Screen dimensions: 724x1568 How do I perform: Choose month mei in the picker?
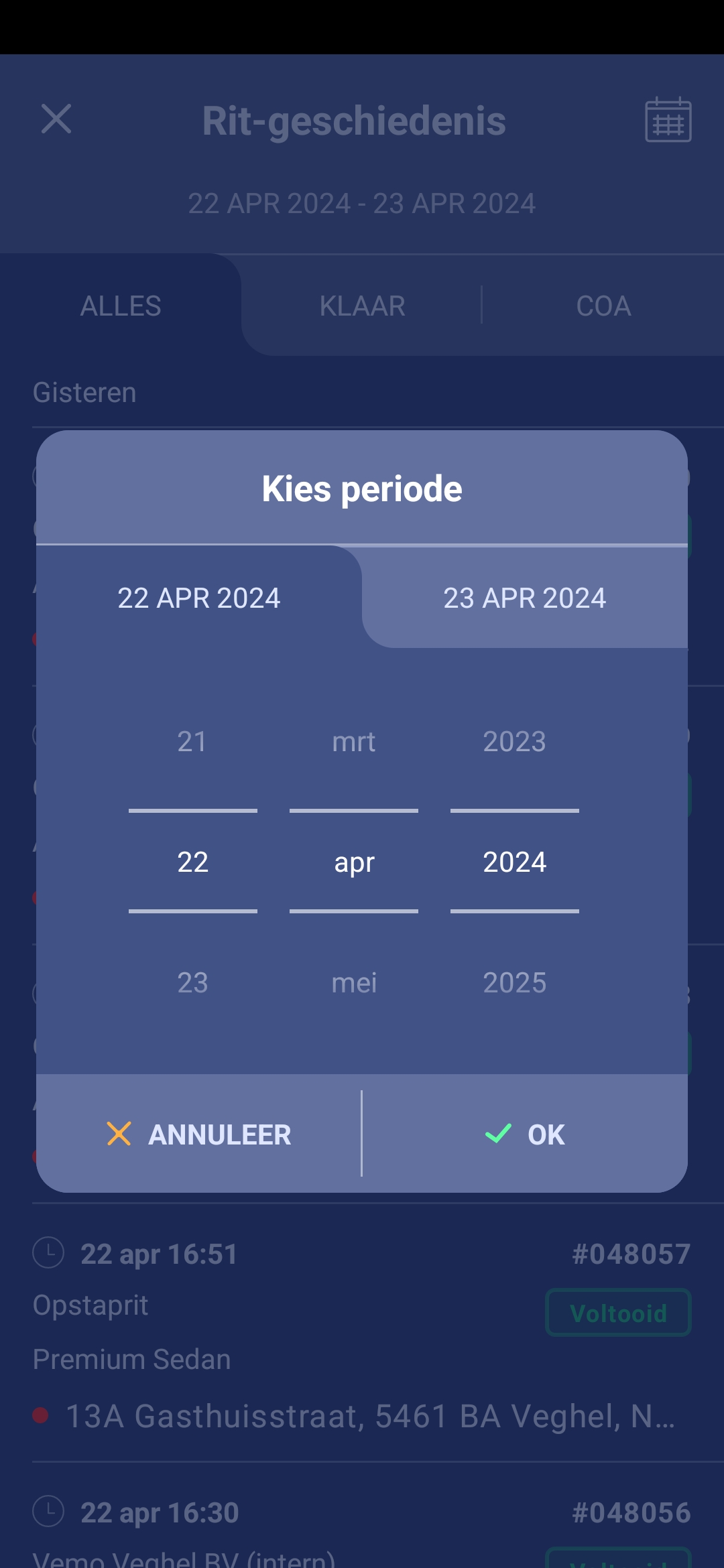(x=354, y=983)
